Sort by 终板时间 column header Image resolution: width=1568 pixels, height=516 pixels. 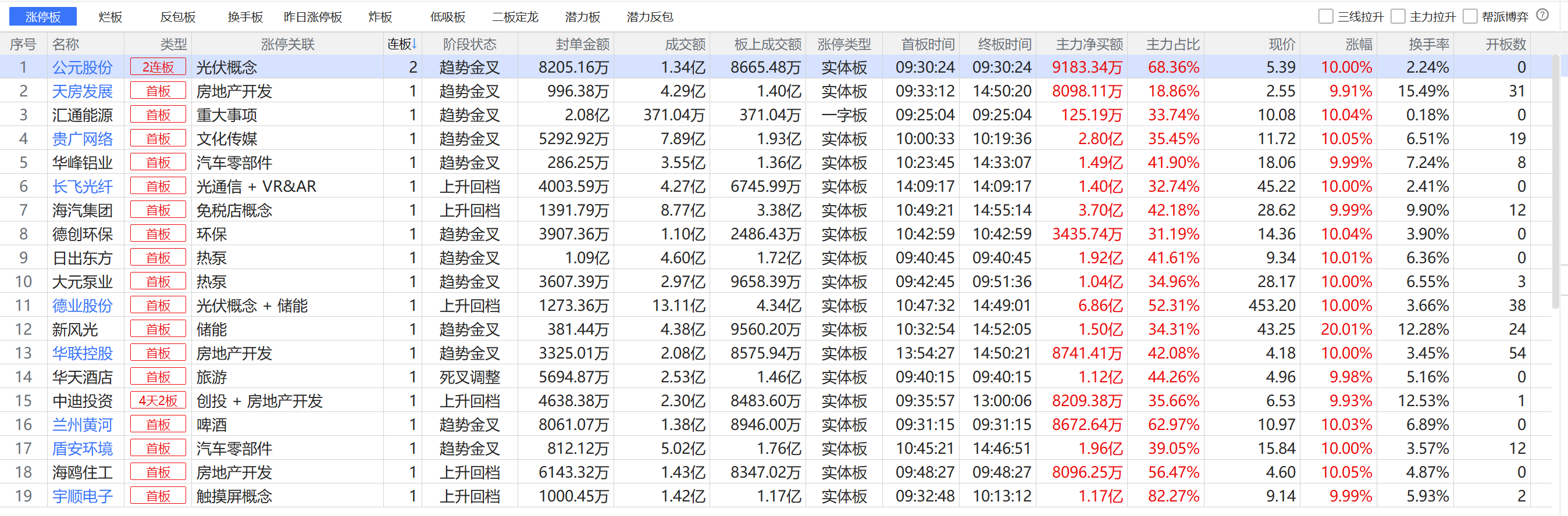[1004, 44]
